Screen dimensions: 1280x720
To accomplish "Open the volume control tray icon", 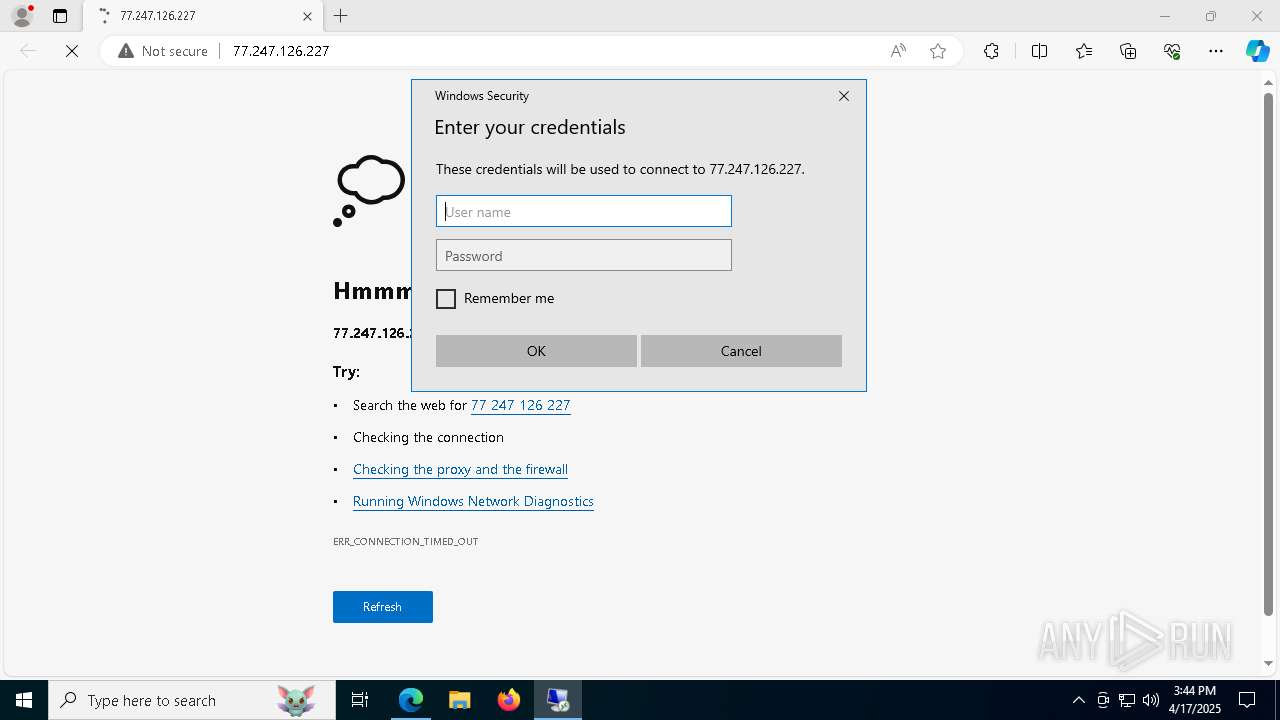I will (x=1151, y=700).
